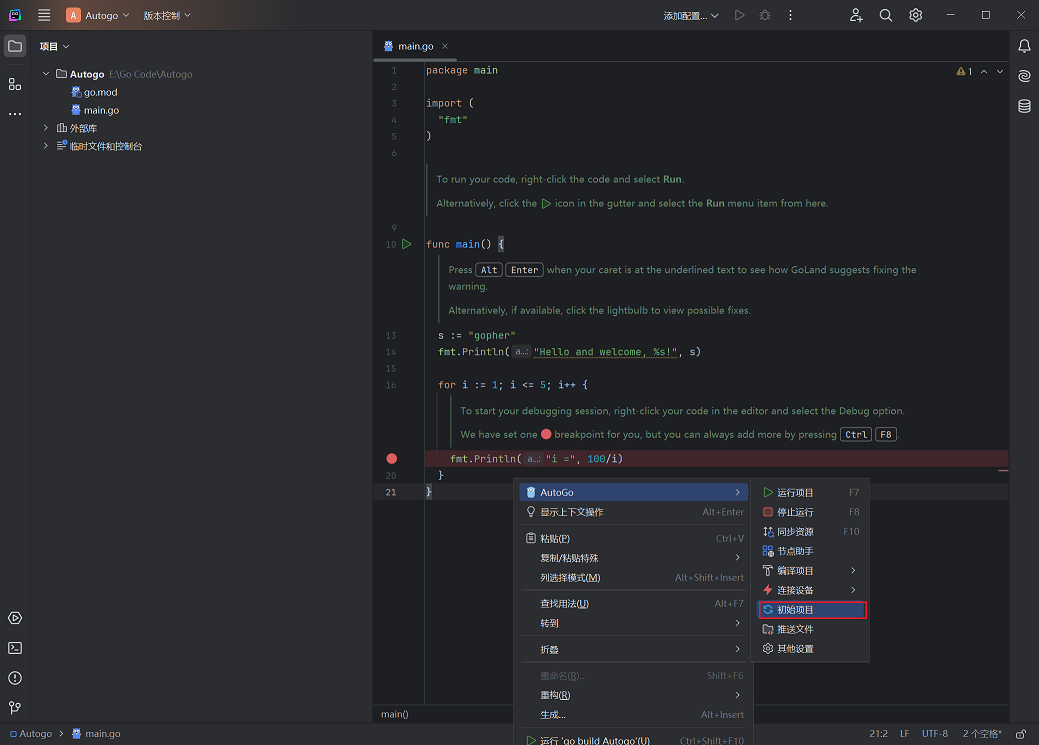Select 运行项目 in the AutoGo submenu
The height and width of the screenshot is (745, 1039).
pyautogui.click(x=810, y=492)
